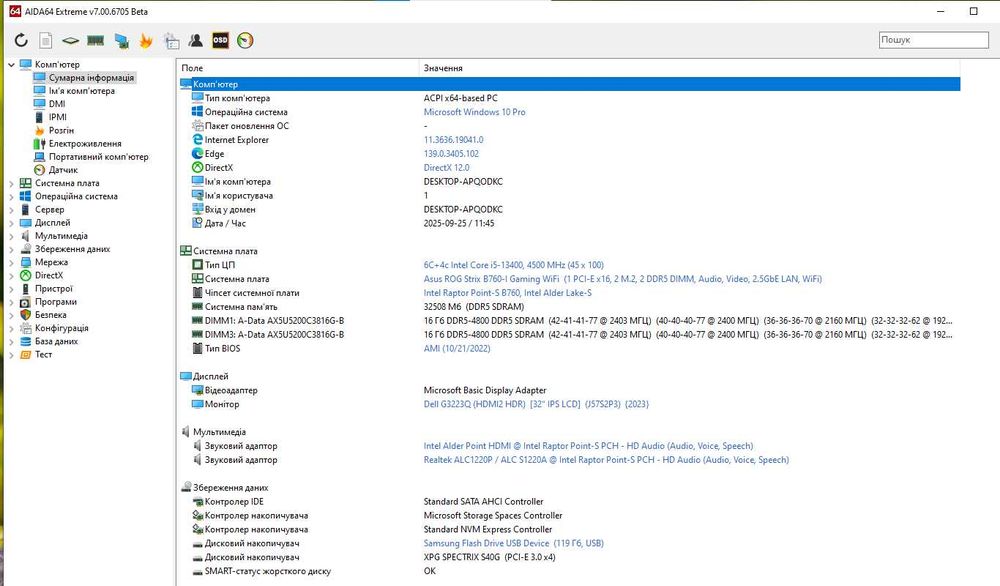Viewport: 1000px width, 586px height.
Task: Select Програми in the sidebar tree
Action: (x=55, y=302)
